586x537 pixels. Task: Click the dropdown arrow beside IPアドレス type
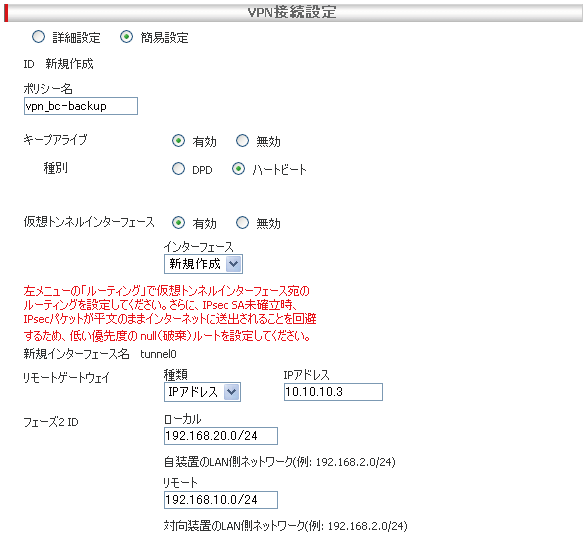click(x=232, y=392)
